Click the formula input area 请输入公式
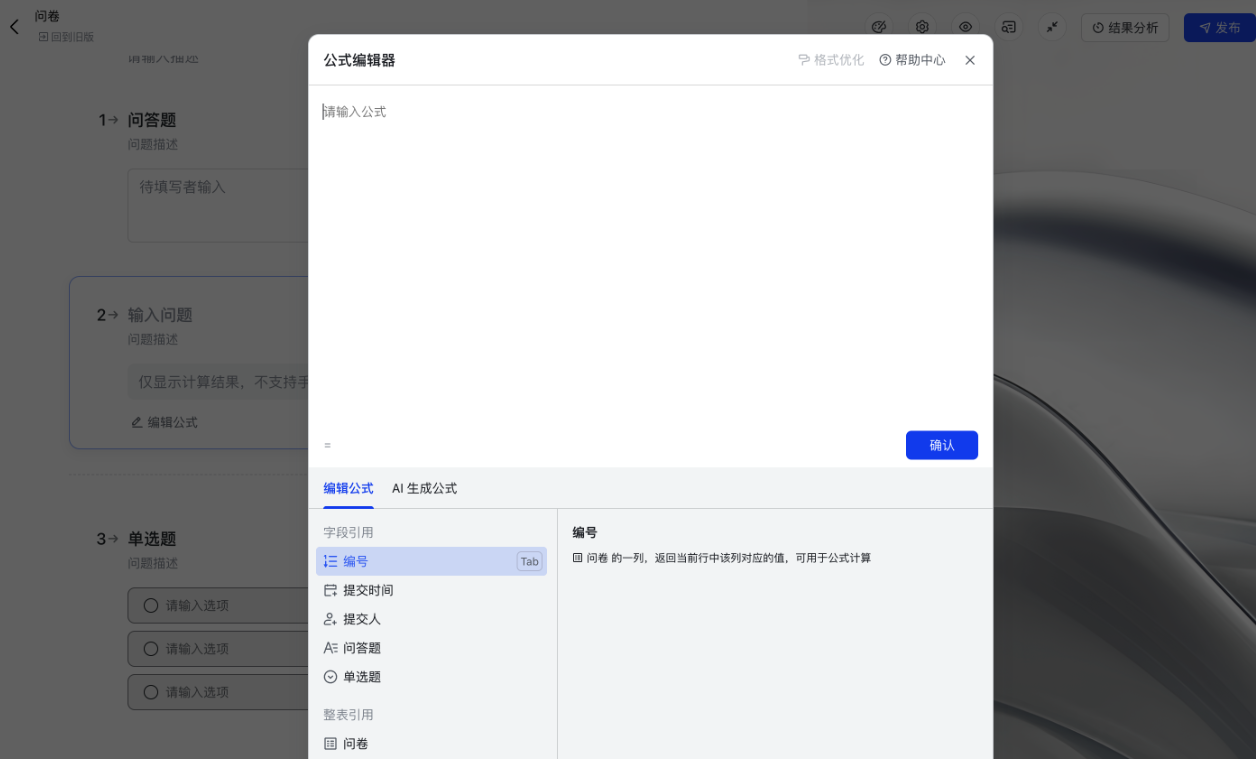This screenshot has height=759, width=1256. click(x=650, y=255)
